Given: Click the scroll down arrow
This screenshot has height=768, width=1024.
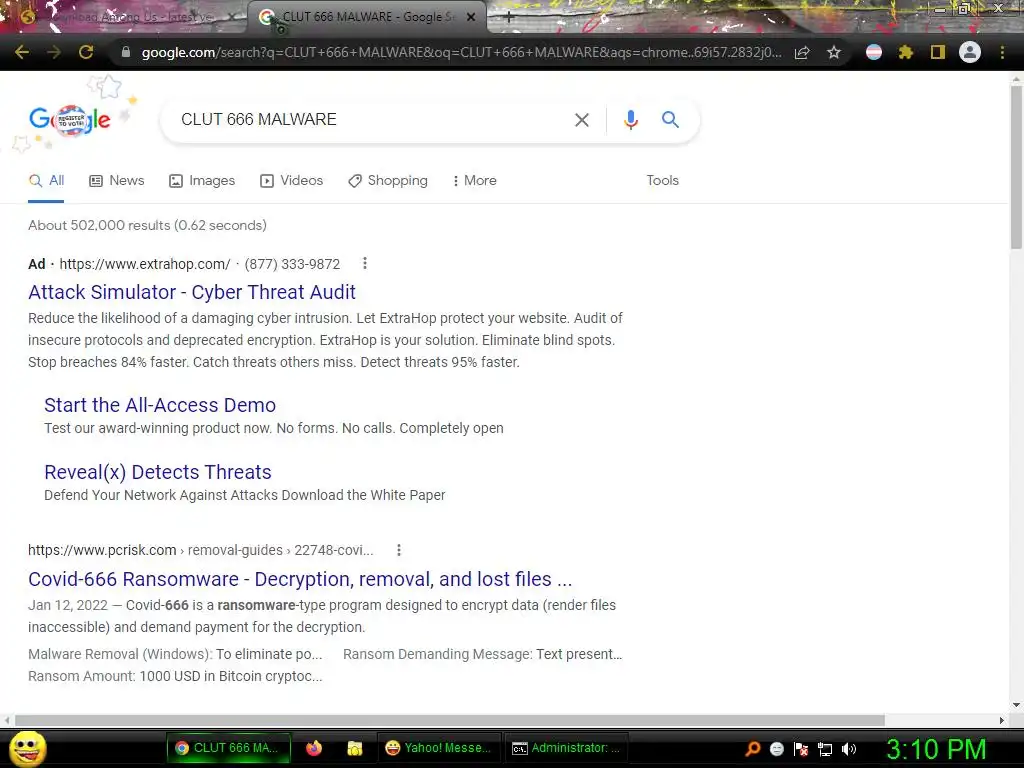Looking at the screenshot, I should 1016,705.
